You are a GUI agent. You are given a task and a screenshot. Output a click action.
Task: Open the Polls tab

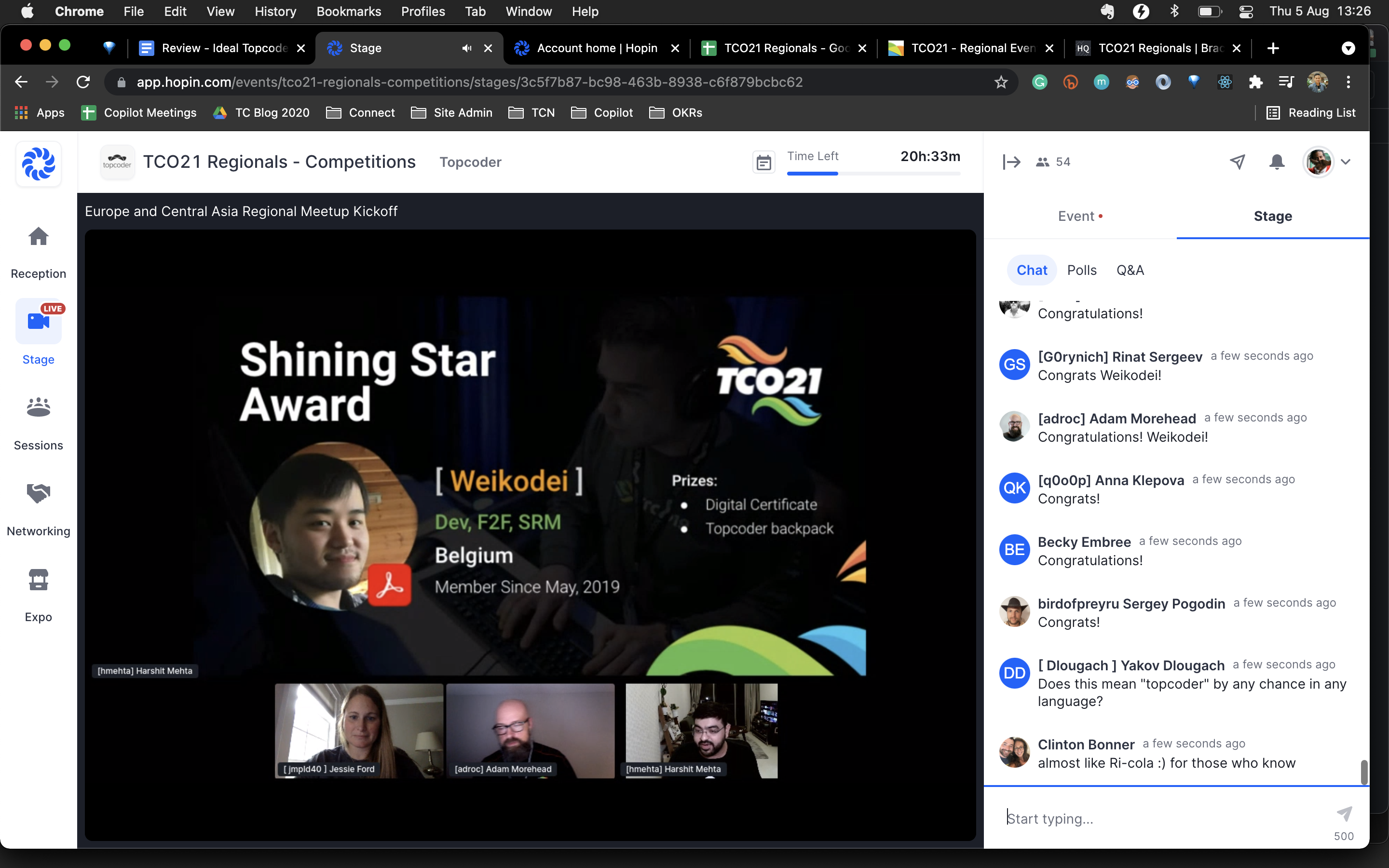click(1081, 270)
